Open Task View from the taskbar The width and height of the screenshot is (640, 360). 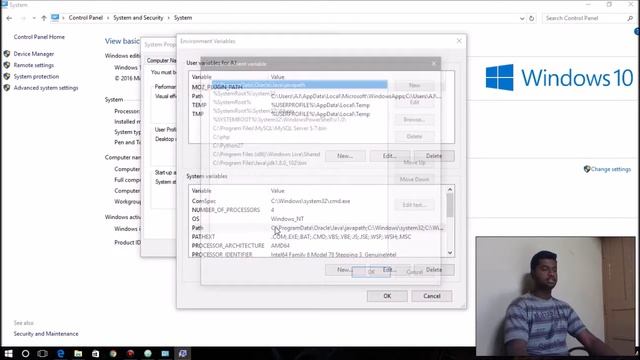42,353
